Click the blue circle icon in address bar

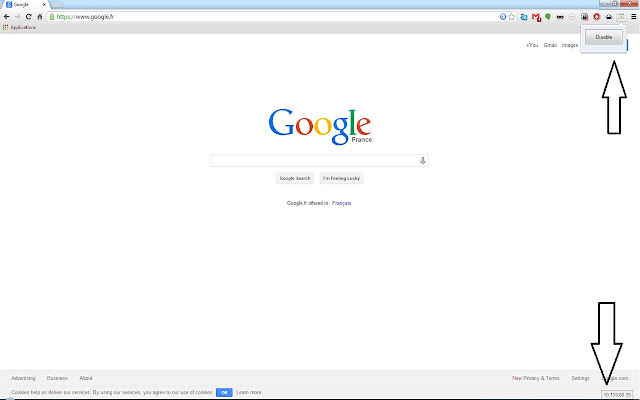coord(503,17)
